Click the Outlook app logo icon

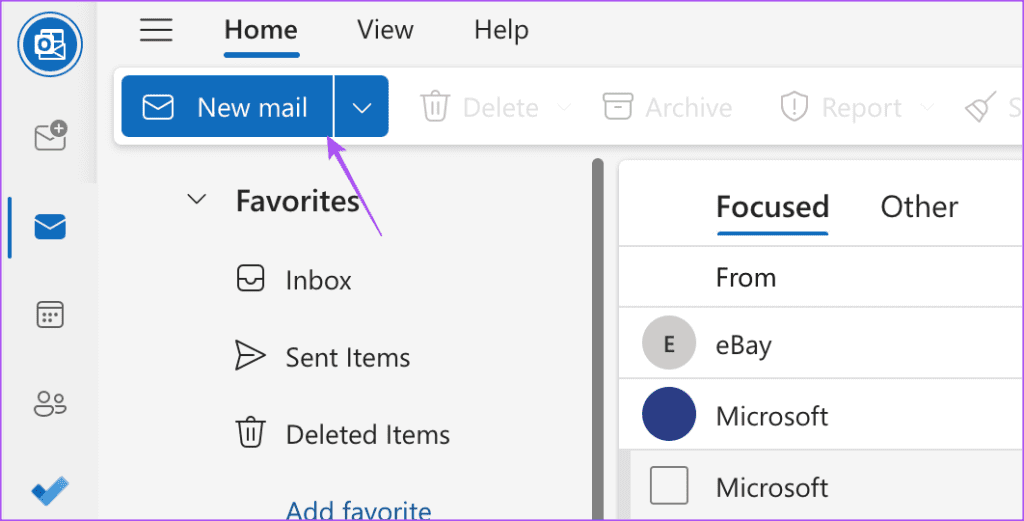pyautogui.click(x=50, y=44)
